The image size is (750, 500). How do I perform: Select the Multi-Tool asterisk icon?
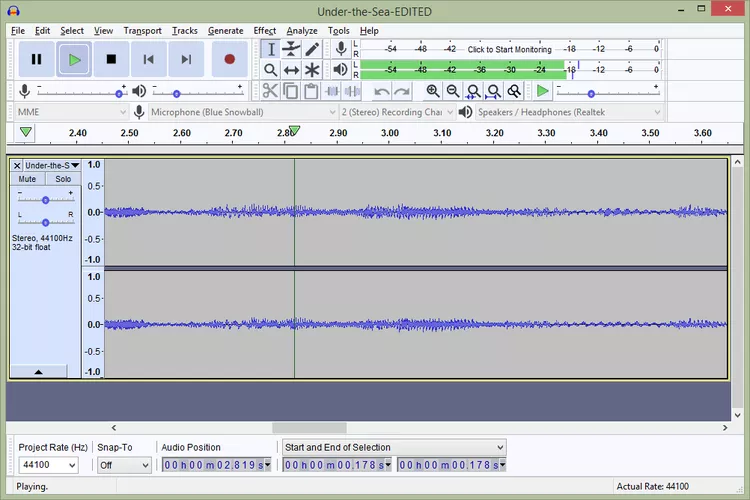click(x=312, y=70)
